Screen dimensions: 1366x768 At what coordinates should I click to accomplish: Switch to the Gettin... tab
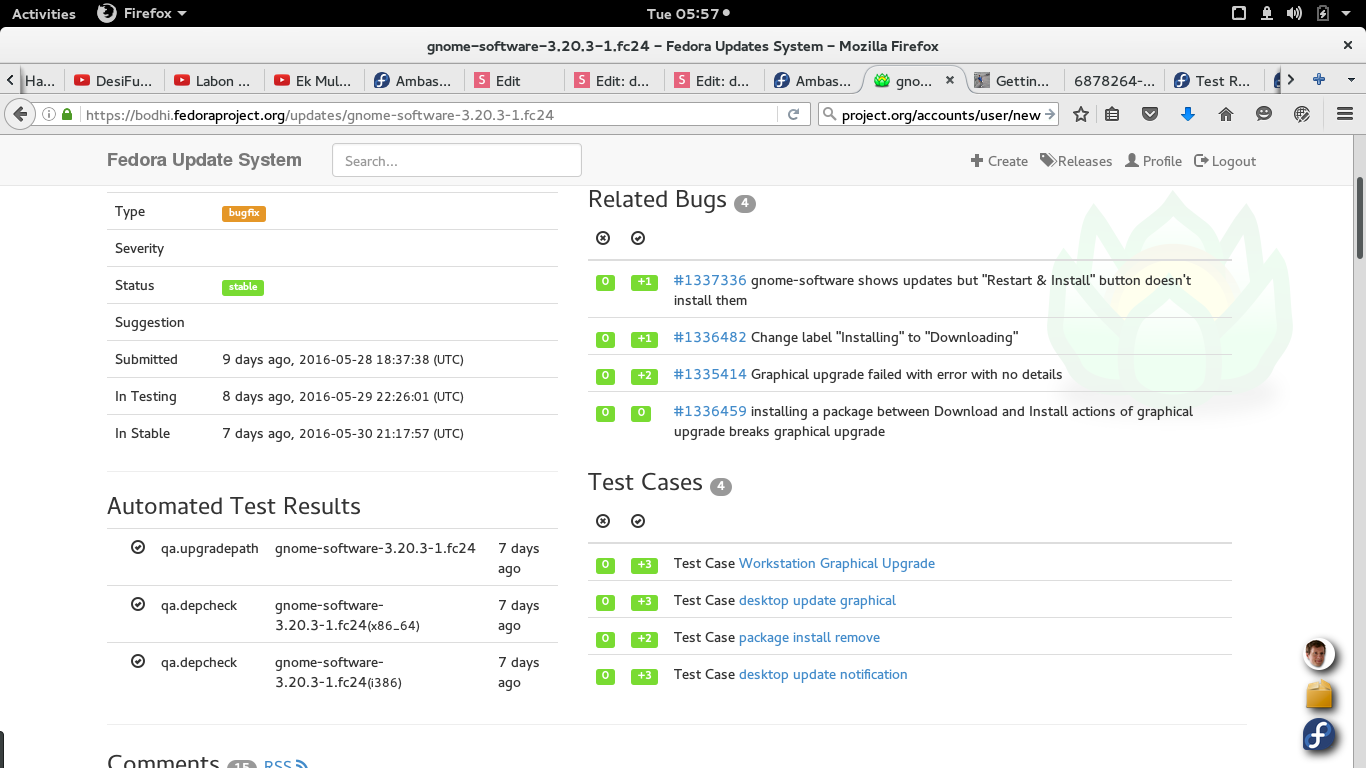pyautogui.click(x=1013, y=81)
